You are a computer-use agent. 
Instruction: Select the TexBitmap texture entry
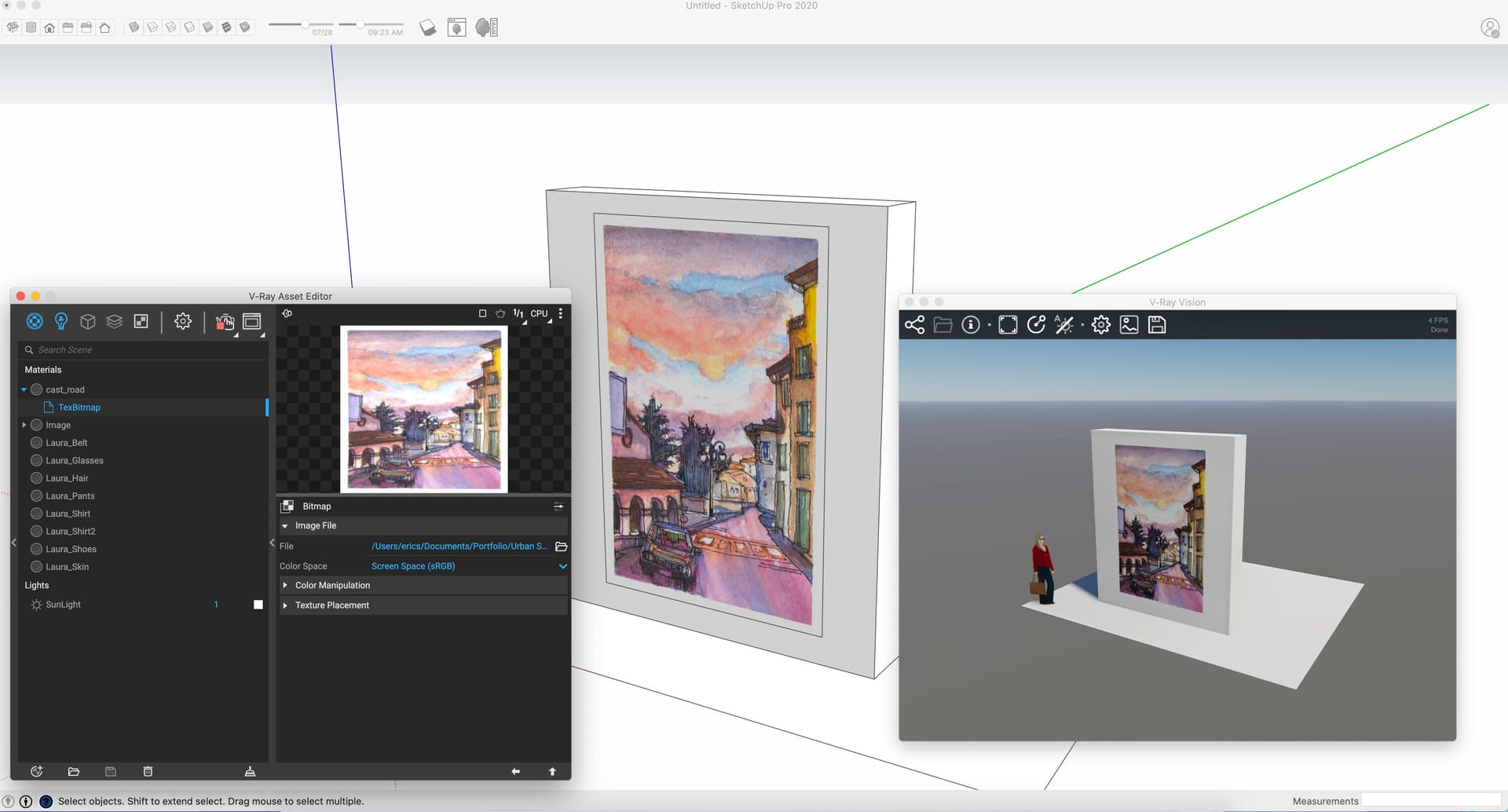click(79, 408)
